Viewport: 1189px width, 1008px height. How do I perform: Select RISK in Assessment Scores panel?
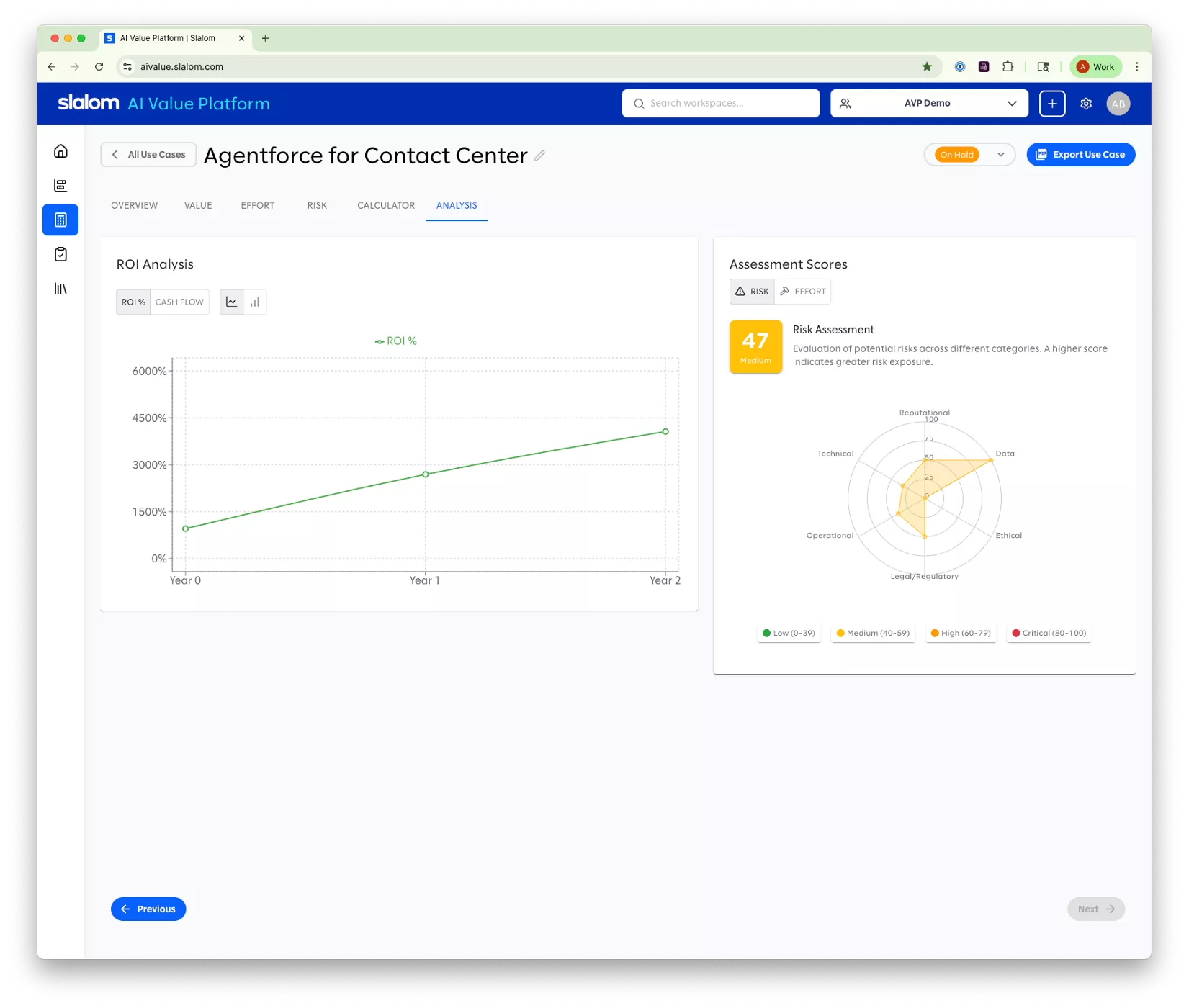coord(752,291)
